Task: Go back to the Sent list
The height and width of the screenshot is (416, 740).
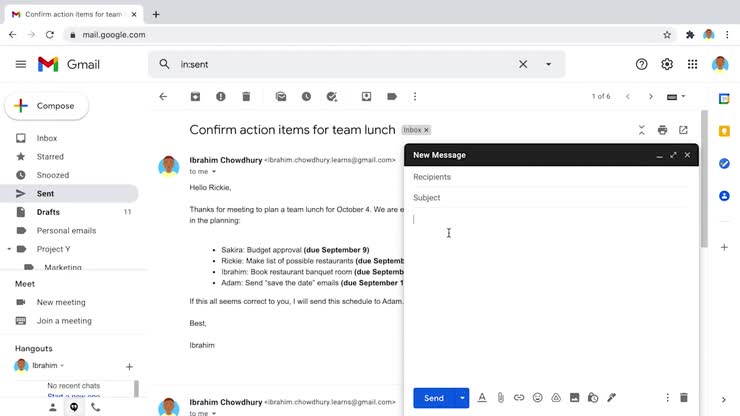Action: pyautogui.click(x=163, y=96)
